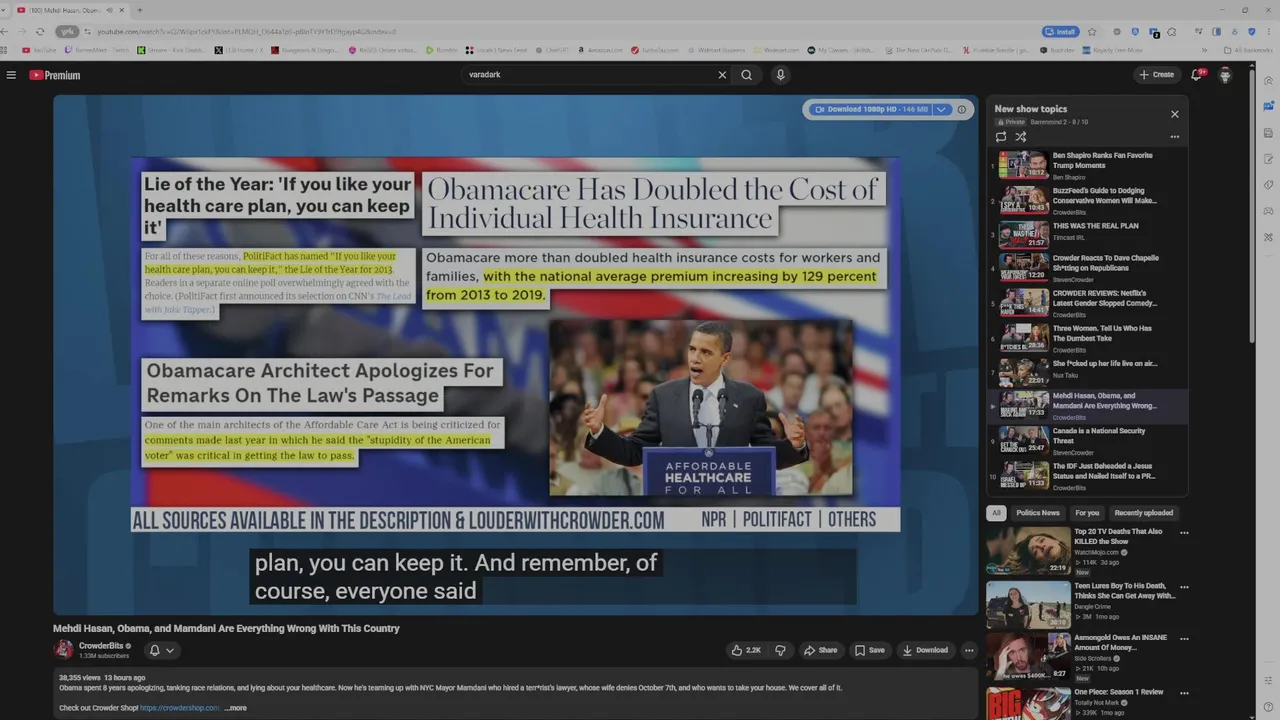Open the browser extensions puzzle icon
This screenshot has width=1280, height=720.
(x=1172, y=31)
